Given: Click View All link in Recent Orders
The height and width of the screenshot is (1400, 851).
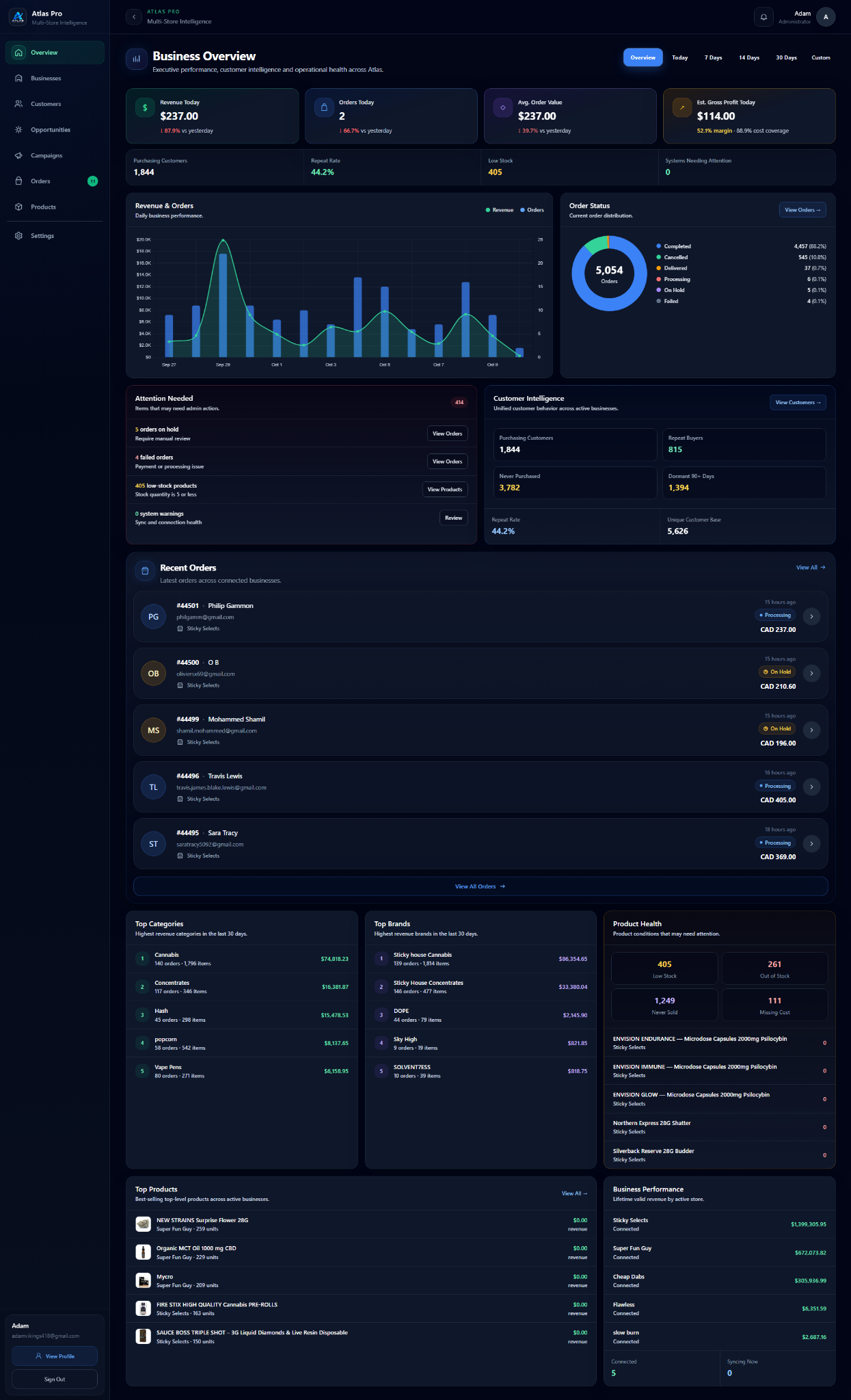Looking at the screenshot, I should 811,568.
